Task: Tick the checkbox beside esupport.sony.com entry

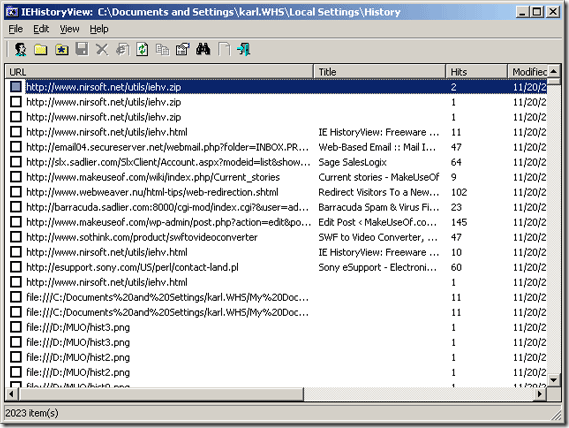Action: click(16, 267)
